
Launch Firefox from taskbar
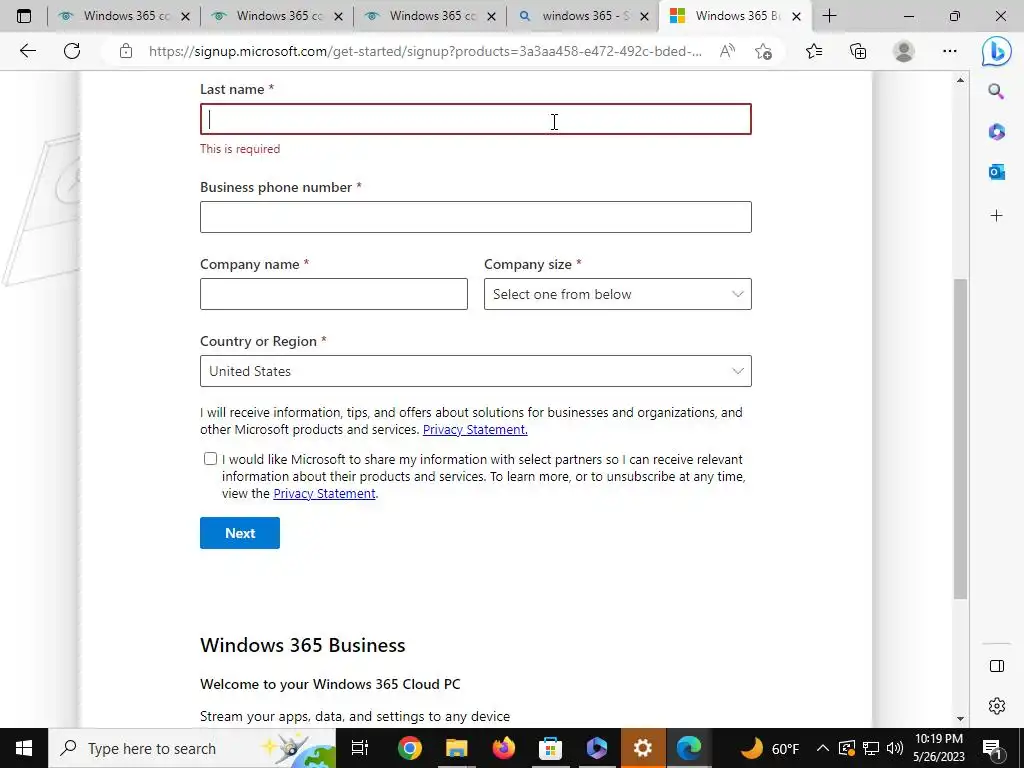[x=504, y=748]
